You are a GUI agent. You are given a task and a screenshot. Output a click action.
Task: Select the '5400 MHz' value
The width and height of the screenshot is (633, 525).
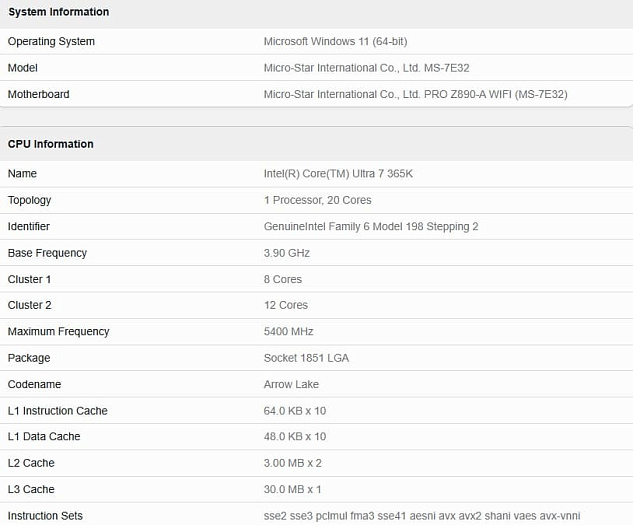coord(289,331)
